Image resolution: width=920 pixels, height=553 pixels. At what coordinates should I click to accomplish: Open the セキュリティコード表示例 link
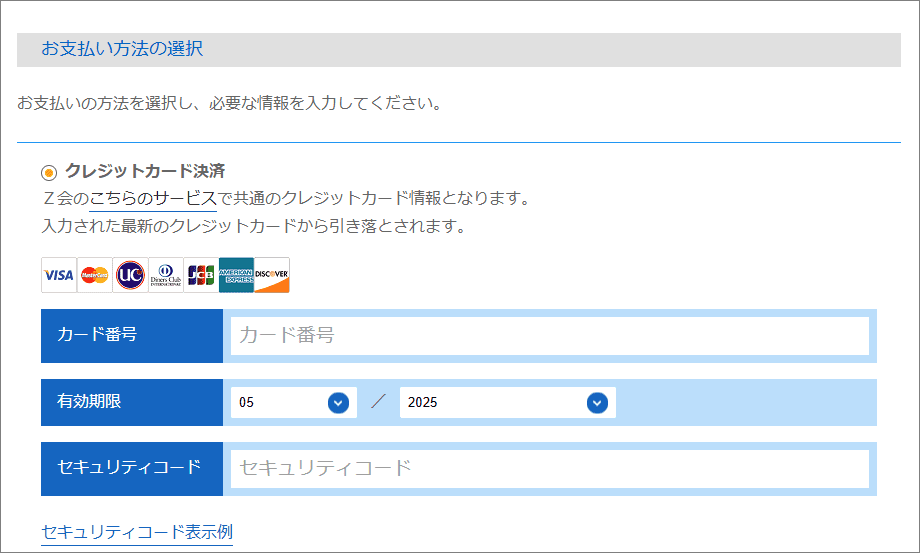(137, 532)
